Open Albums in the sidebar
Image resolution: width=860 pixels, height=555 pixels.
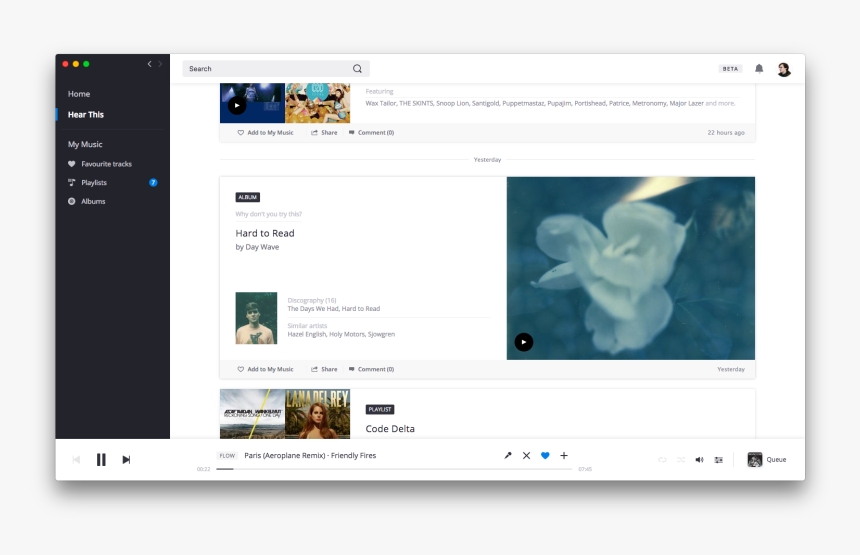pos(93,201)
